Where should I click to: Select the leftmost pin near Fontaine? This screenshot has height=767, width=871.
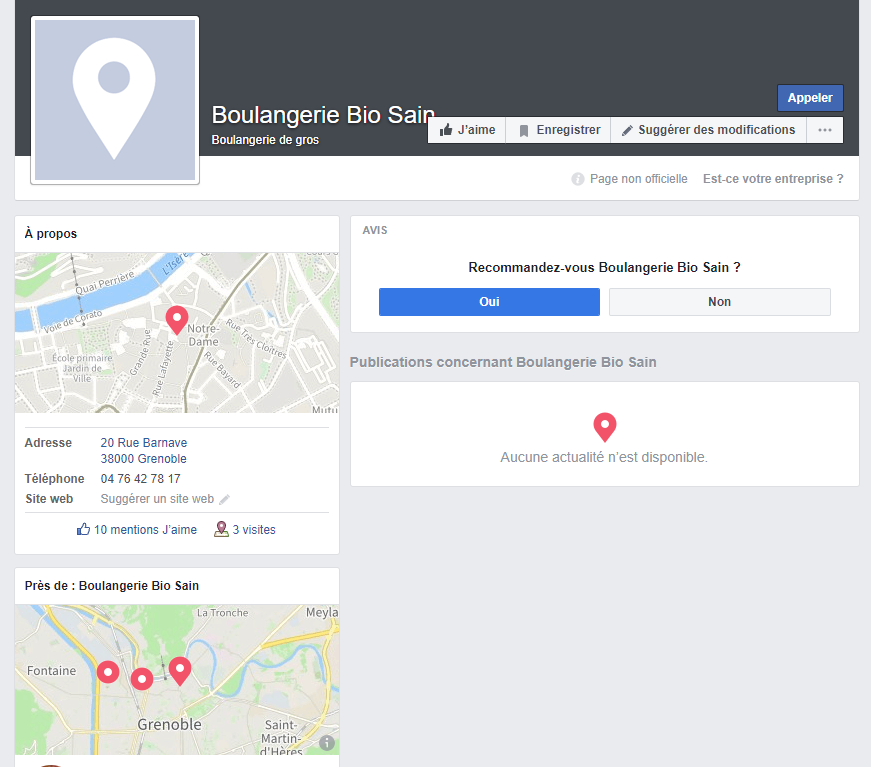pyautogui.click(x=108, y=672)
